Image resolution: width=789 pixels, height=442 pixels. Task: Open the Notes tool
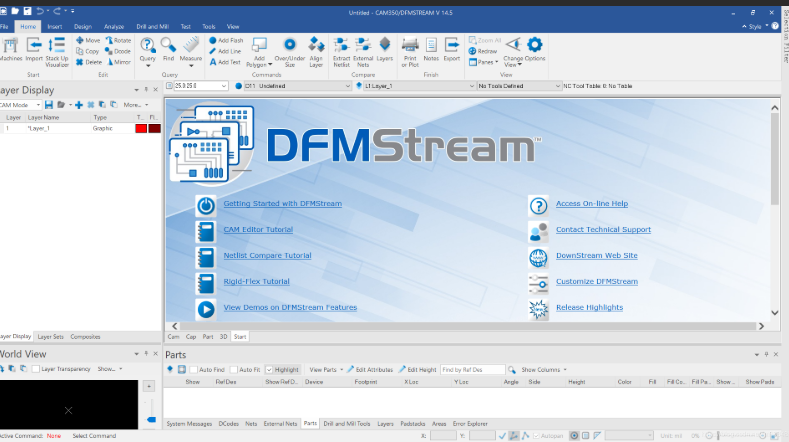point(431,49)
